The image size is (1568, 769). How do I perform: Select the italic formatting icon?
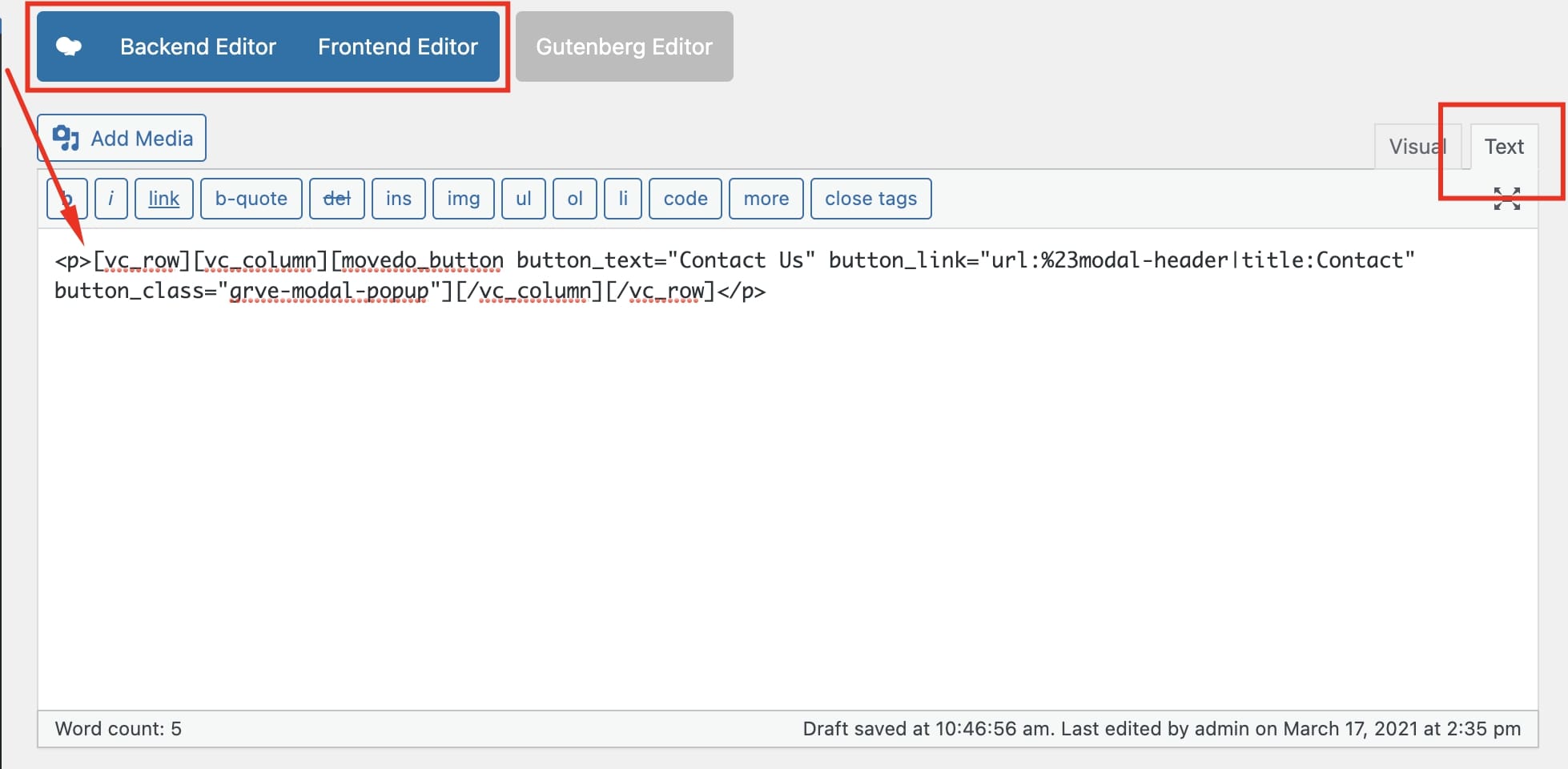pyautogui.click(x=111, y=198)
